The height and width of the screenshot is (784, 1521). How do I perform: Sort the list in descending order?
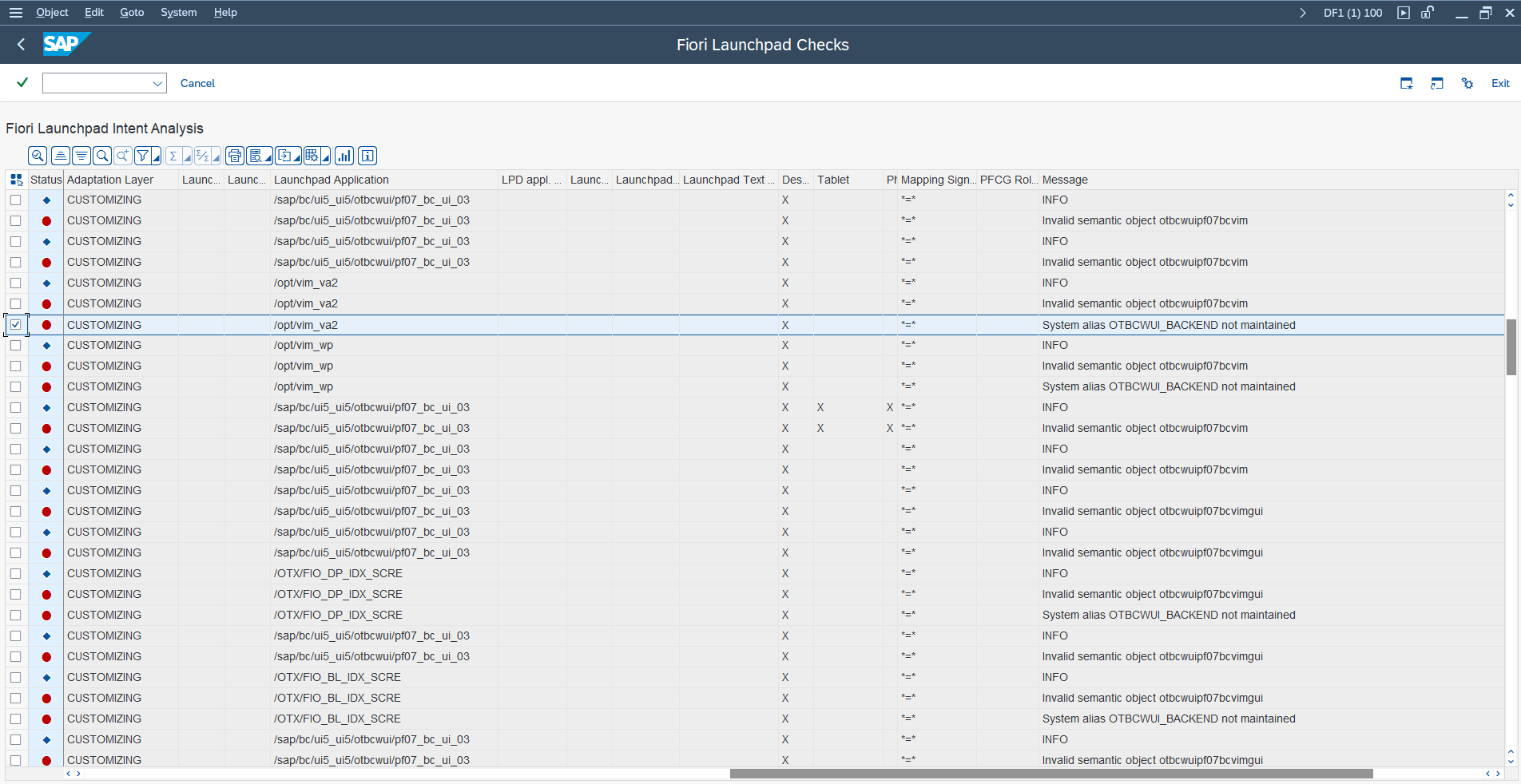click(81, 156)
